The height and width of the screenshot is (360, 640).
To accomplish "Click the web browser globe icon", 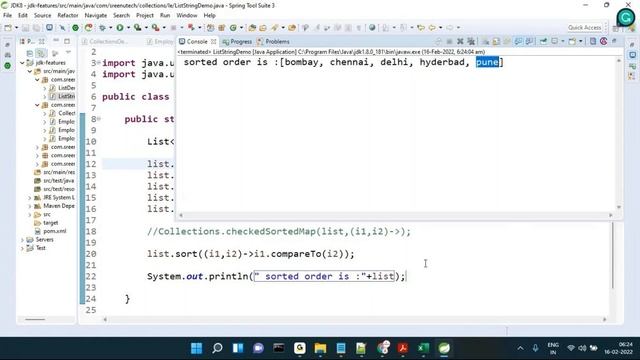I will pyautogui.click(x=372, y=27).
